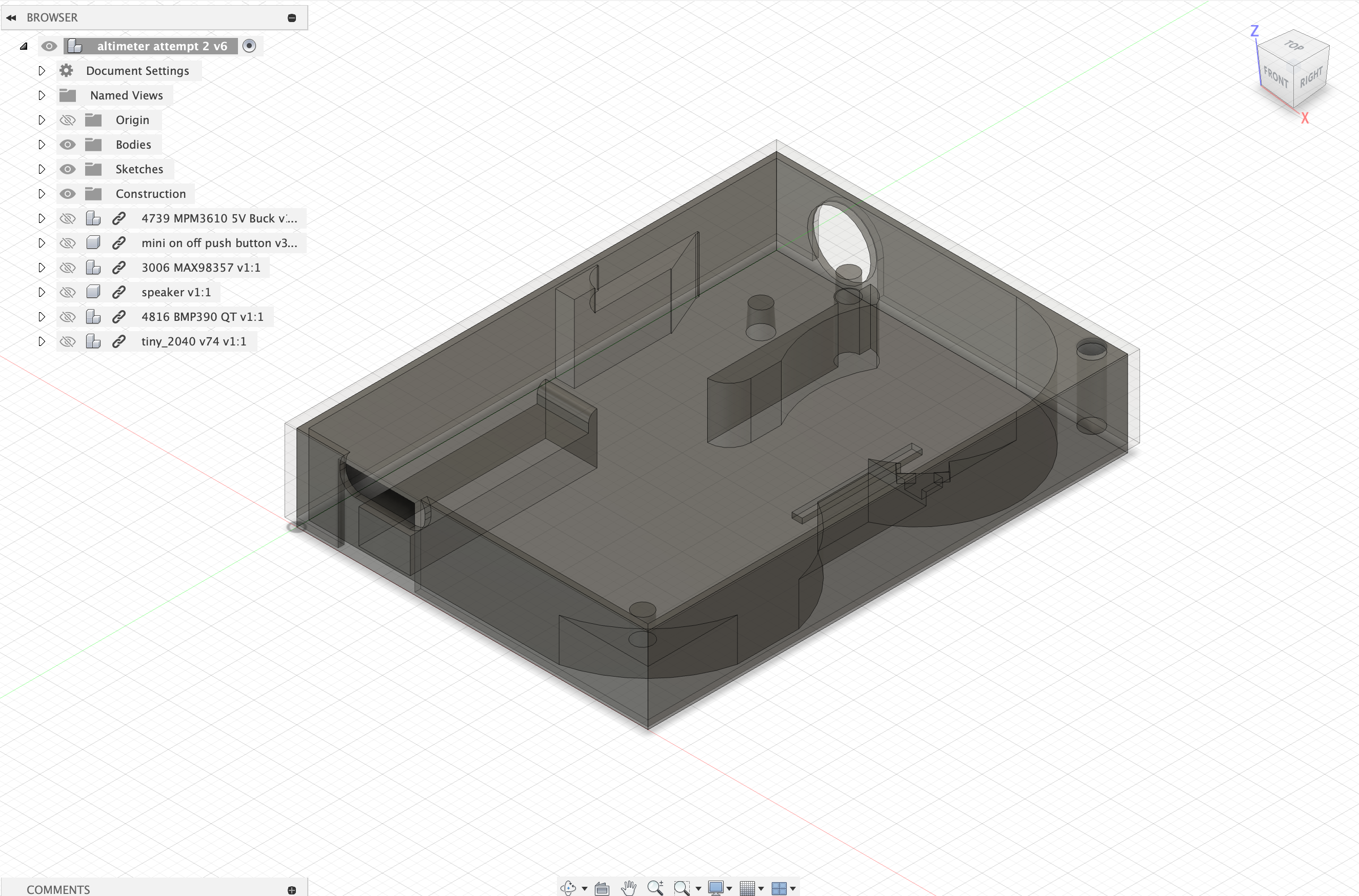Expand the tiny_2040 v74 v1:1 component
This screenshot has width=1359, height=896.
coord(41,341)
